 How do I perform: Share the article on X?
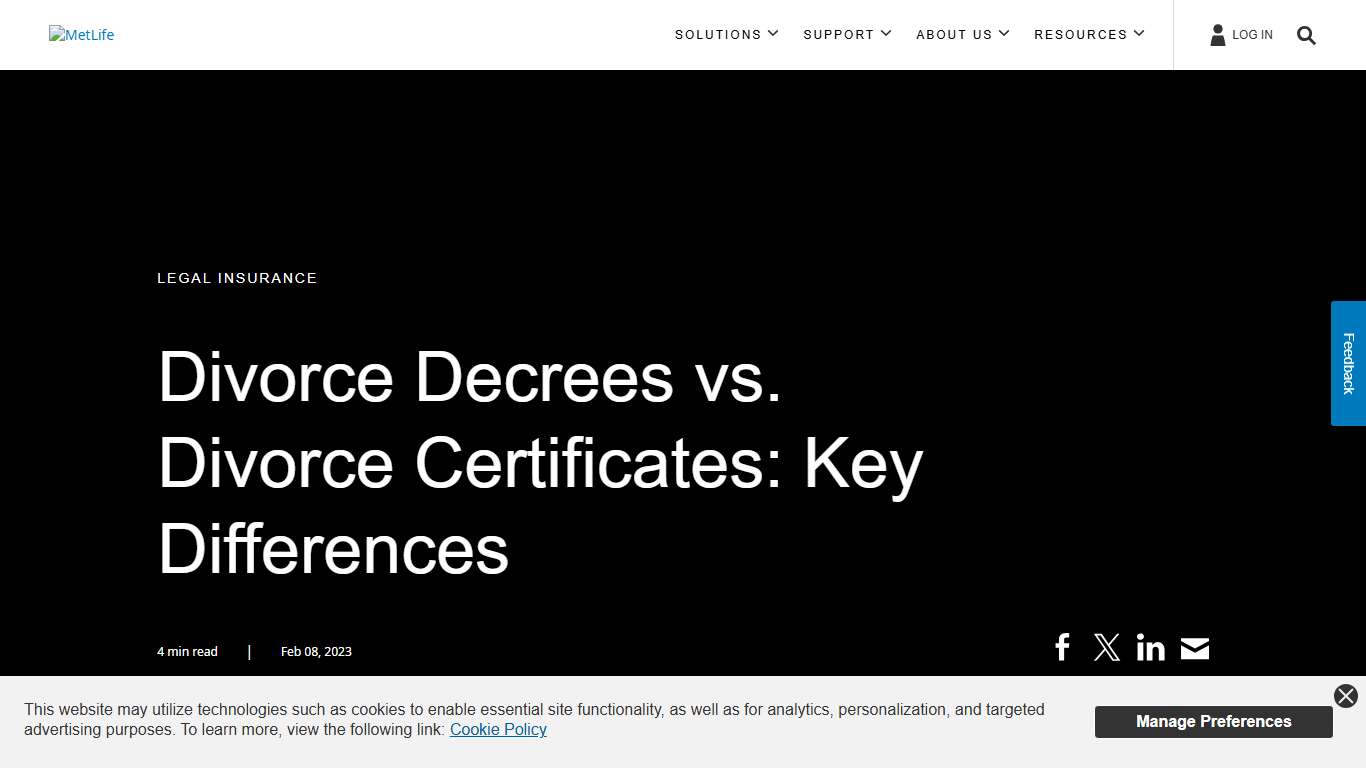[1106, 647]
